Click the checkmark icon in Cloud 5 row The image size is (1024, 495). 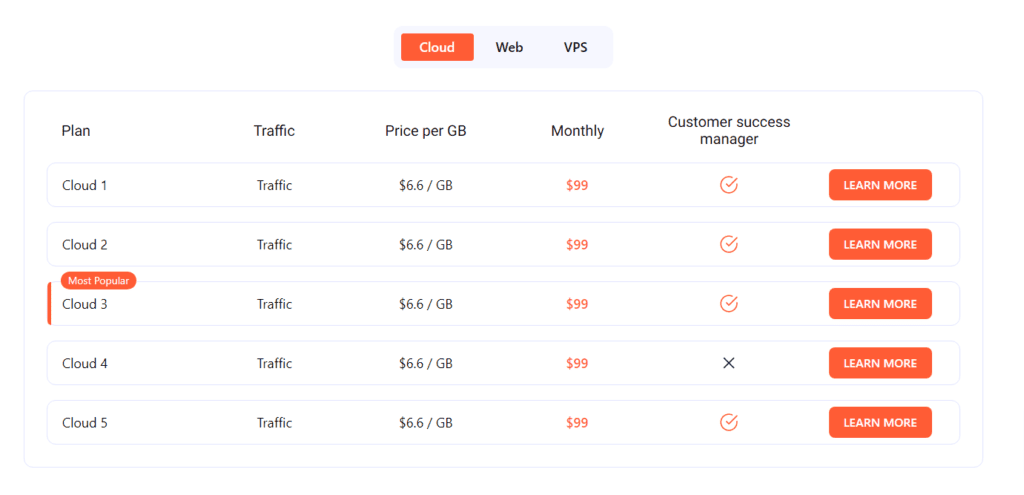point(729,423)
